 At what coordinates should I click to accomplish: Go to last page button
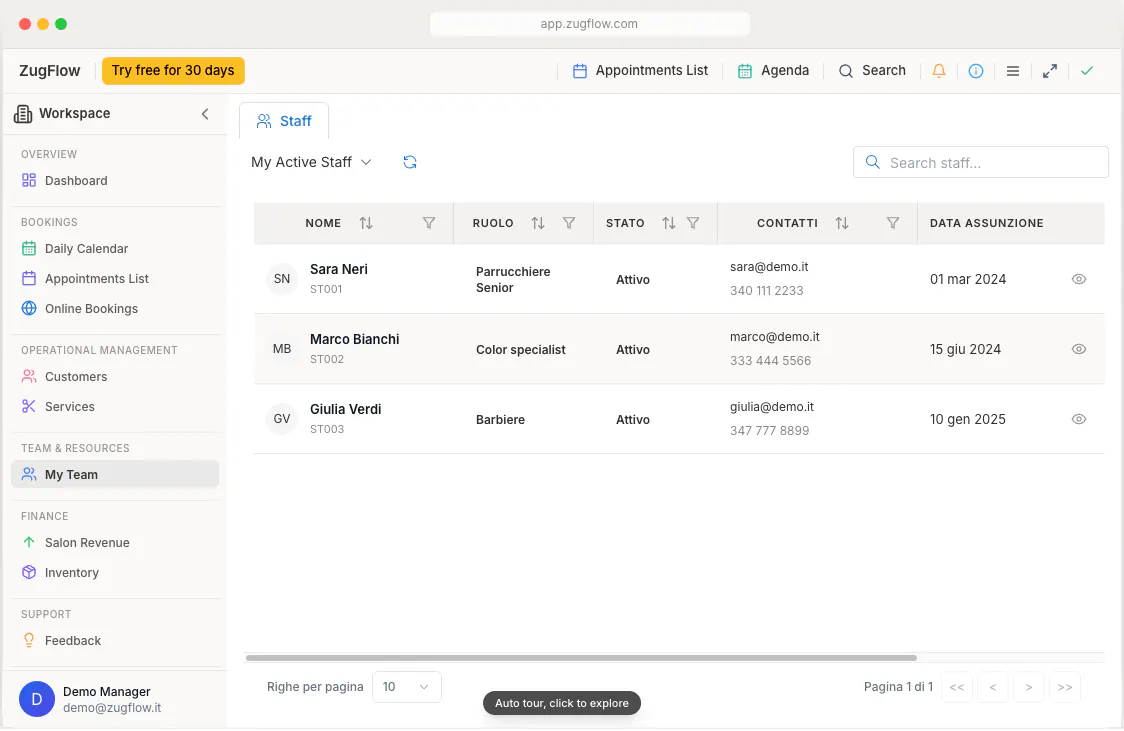click(x=1065, y=687)
